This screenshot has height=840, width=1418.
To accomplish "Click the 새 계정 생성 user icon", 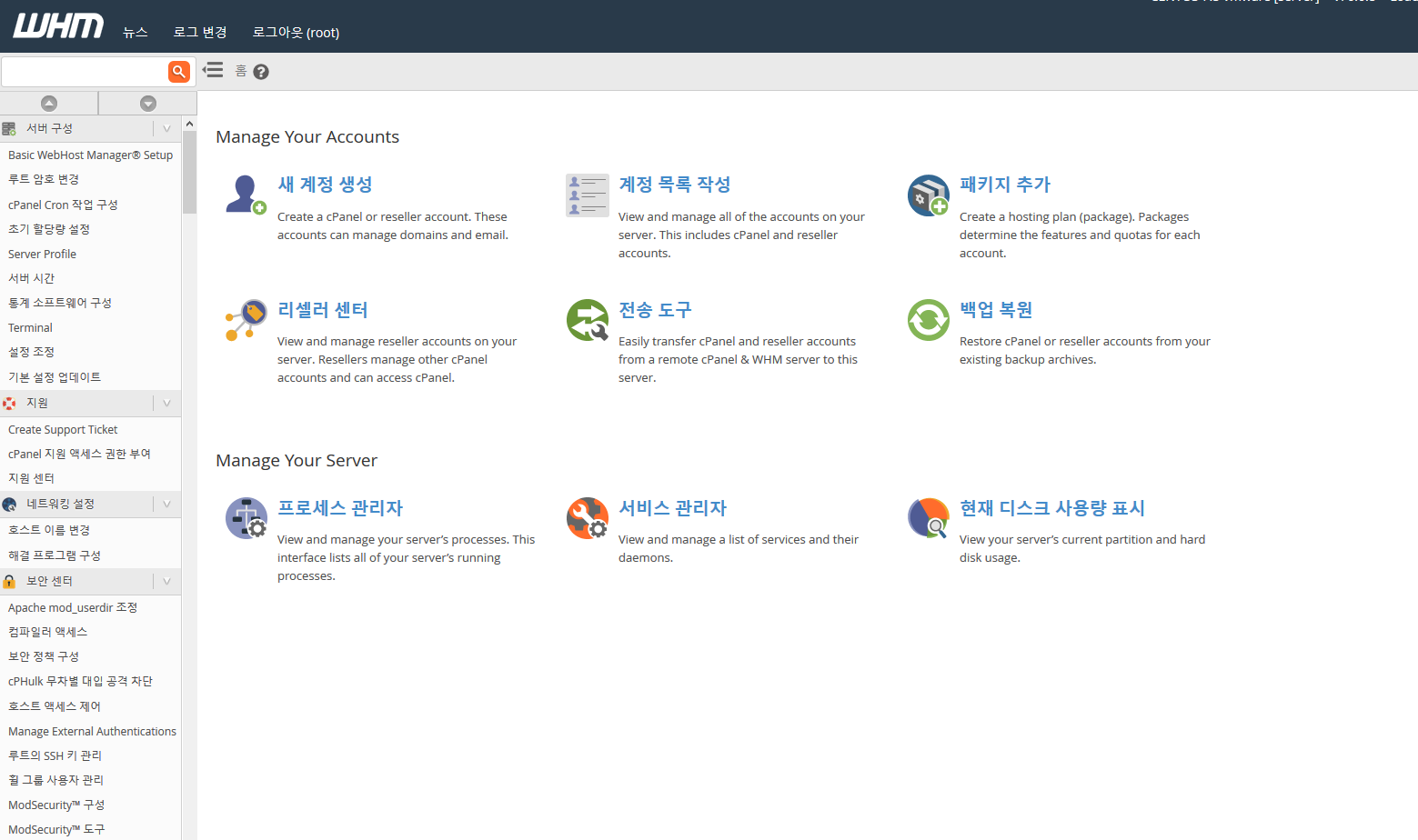I will (246, 195).
